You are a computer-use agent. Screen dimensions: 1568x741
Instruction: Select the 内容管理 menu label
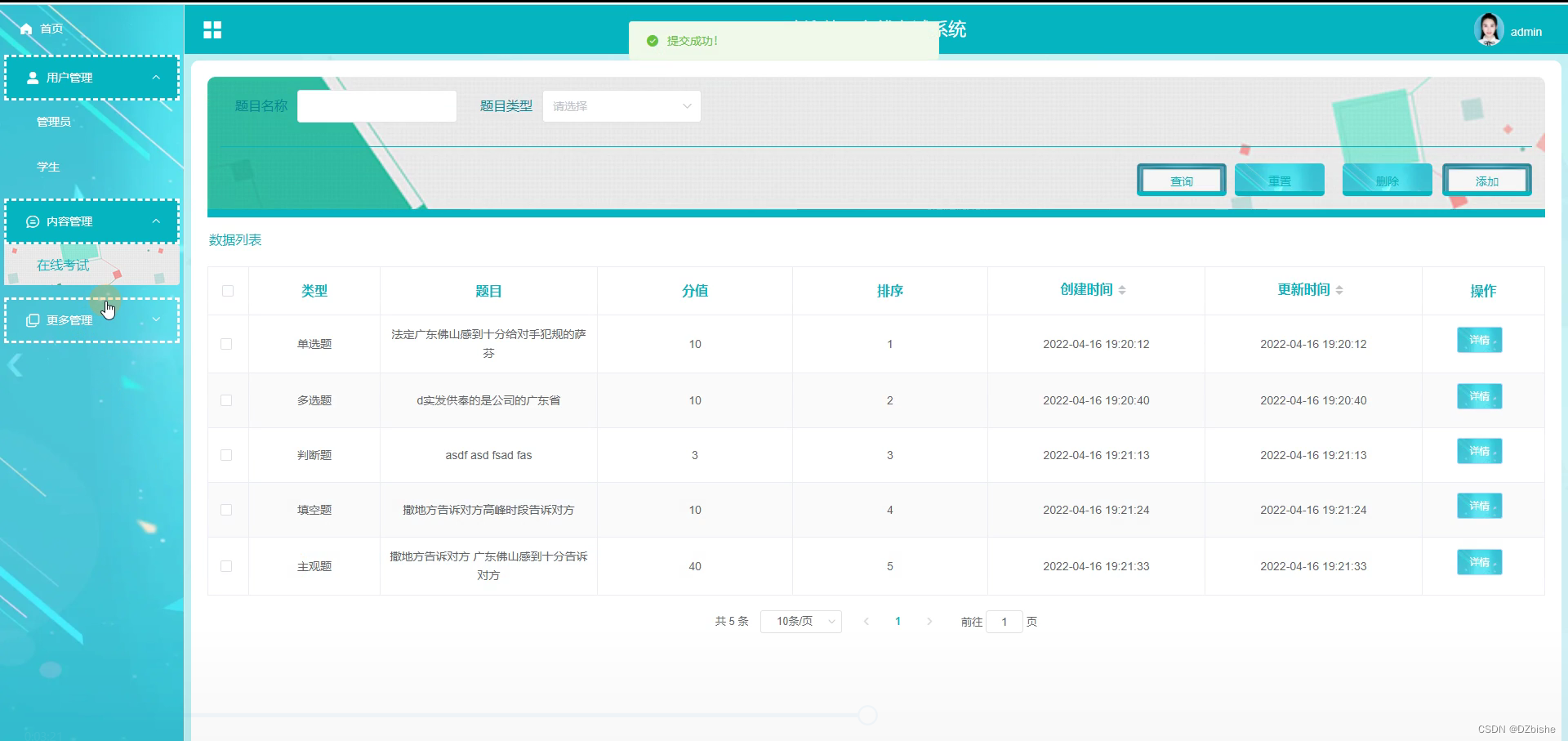point(69,221)
